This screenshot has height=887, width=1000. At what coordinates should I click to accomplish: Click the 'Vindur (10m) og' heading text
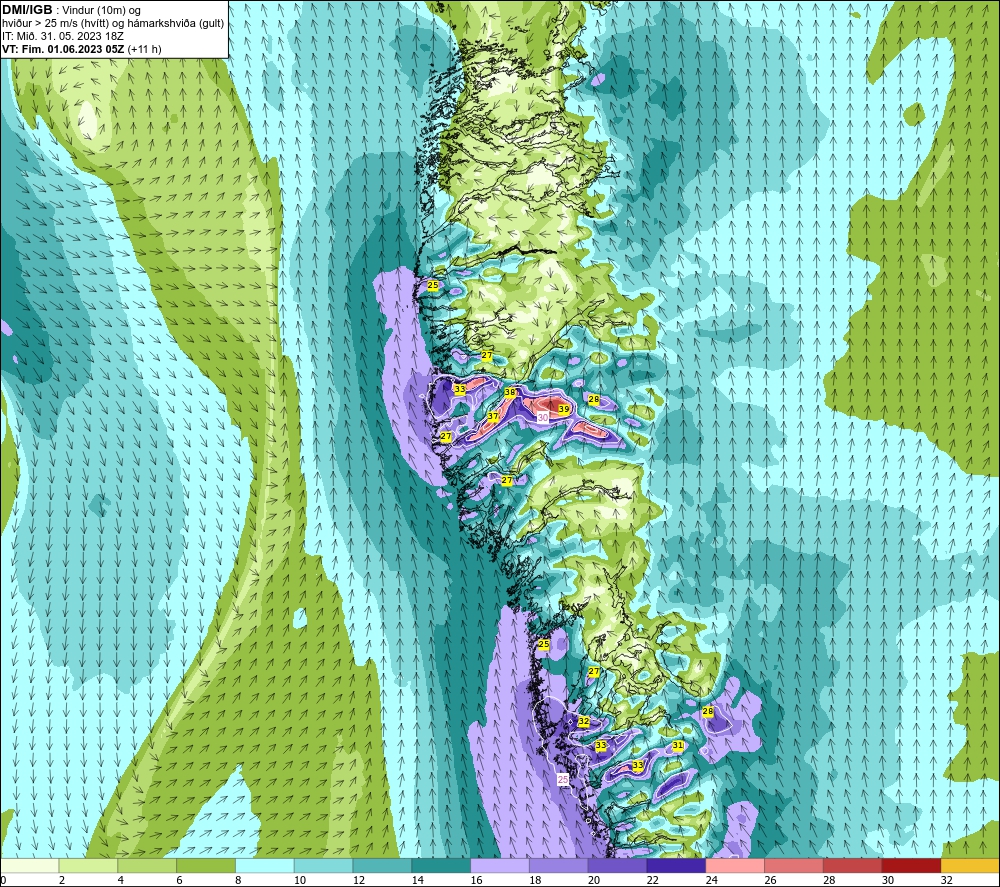103,11
